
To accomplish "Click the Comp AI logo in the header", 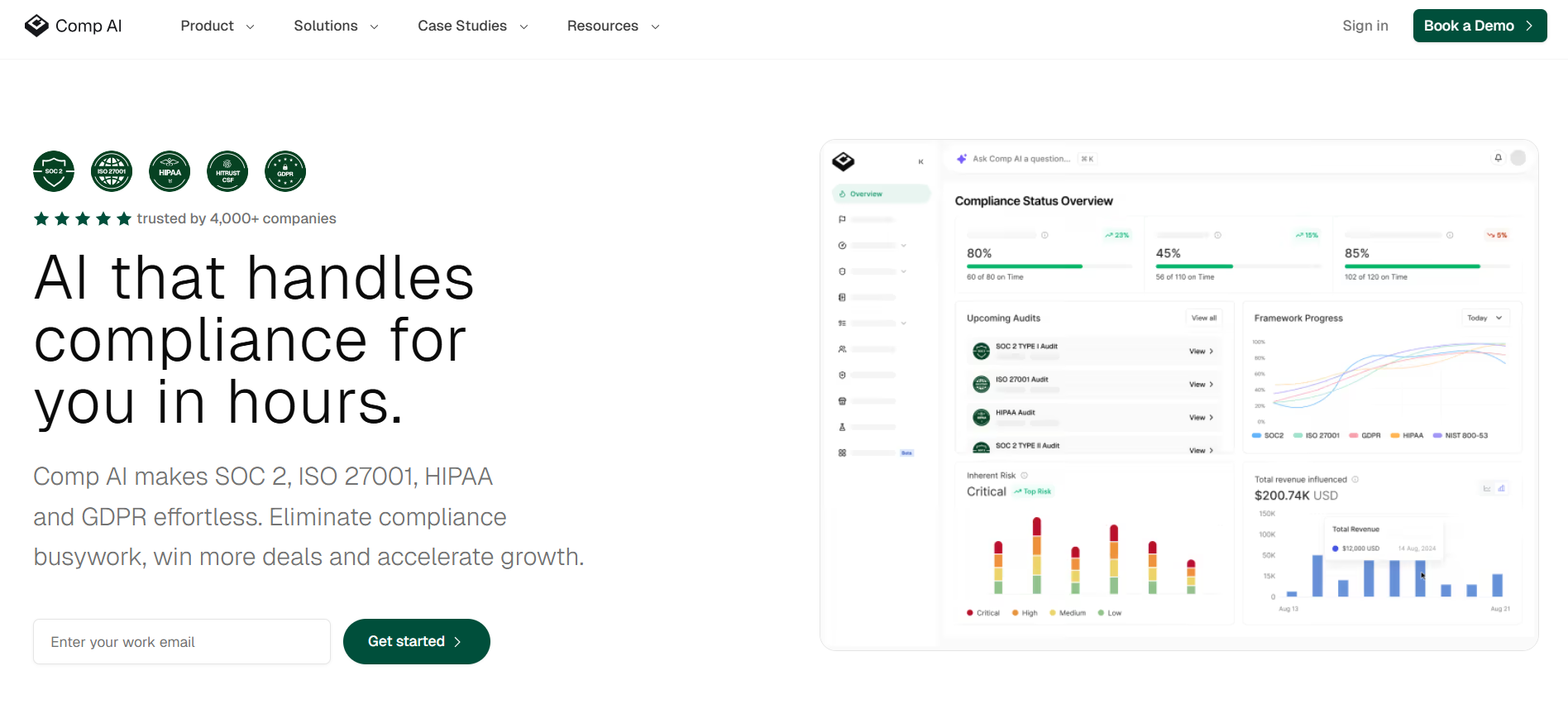I will [74, 26].
